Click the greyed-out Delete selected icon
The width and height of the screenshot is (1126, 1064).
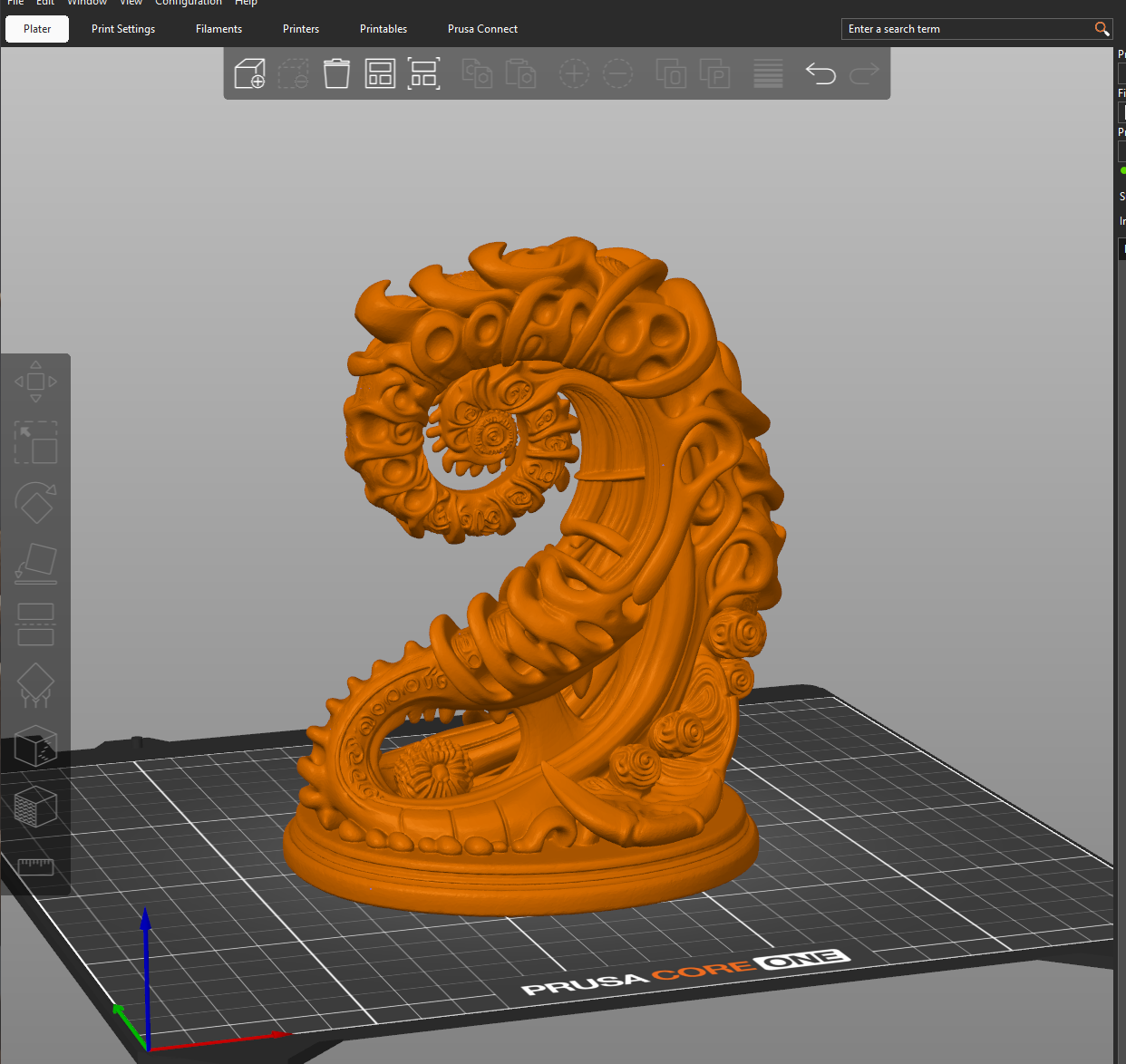pos(293,73)
